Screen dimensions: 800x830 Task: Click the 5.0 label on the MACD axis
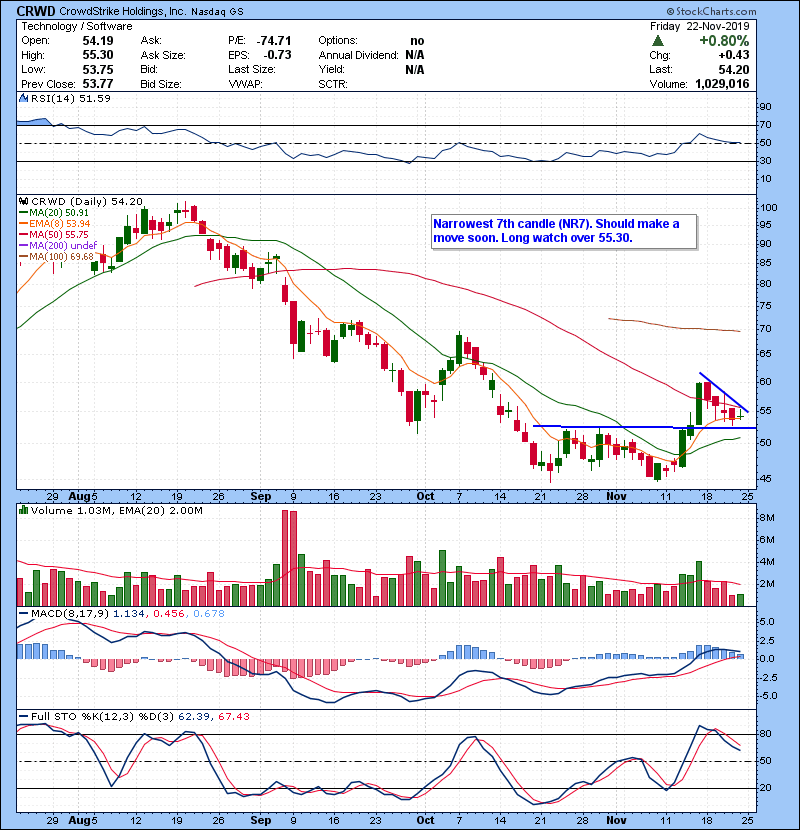(767, 621)
